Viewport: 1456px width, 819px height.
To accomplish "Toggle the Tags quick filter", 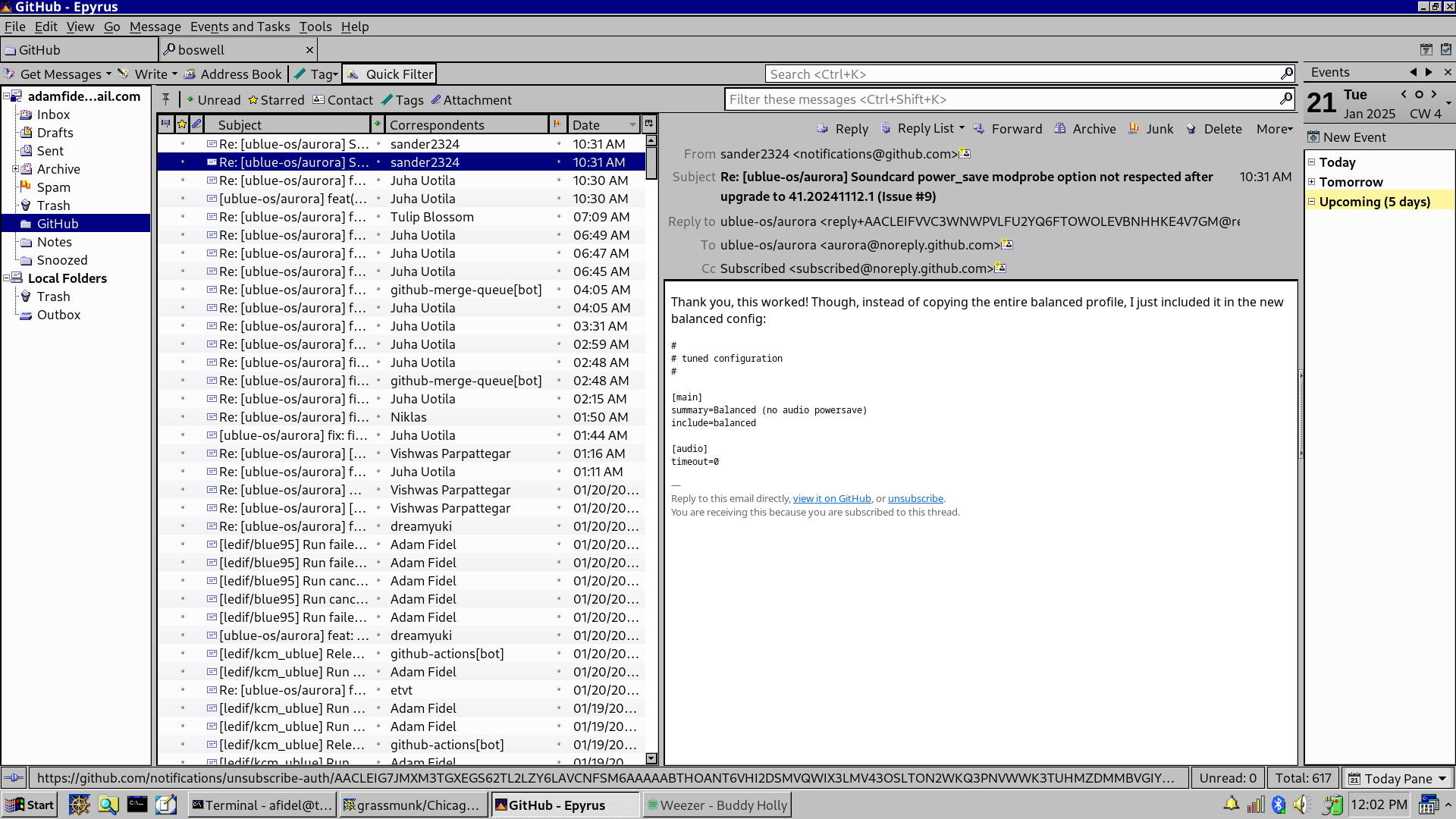I will point(402,99).
